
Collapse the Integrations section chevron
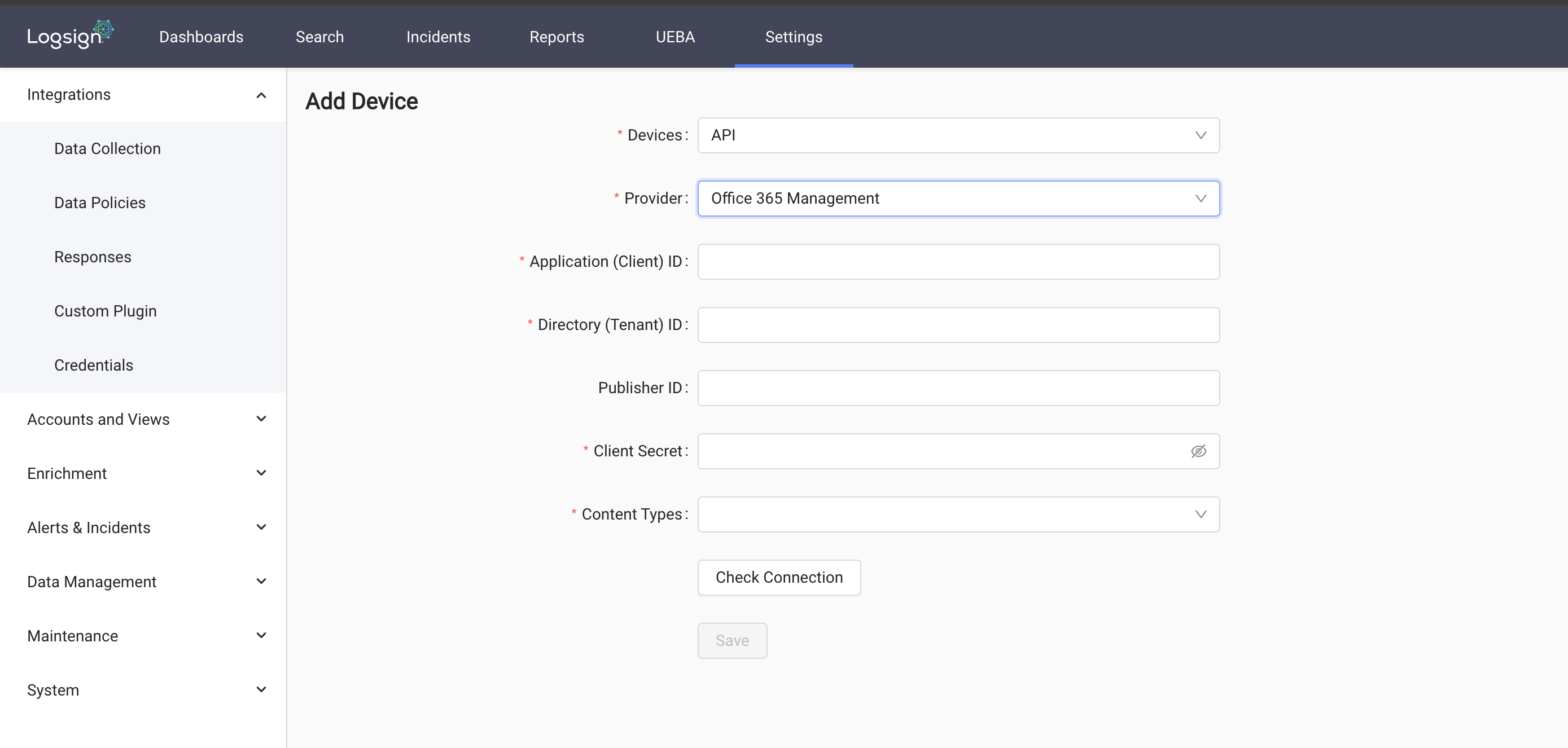[x=261, y=95]
